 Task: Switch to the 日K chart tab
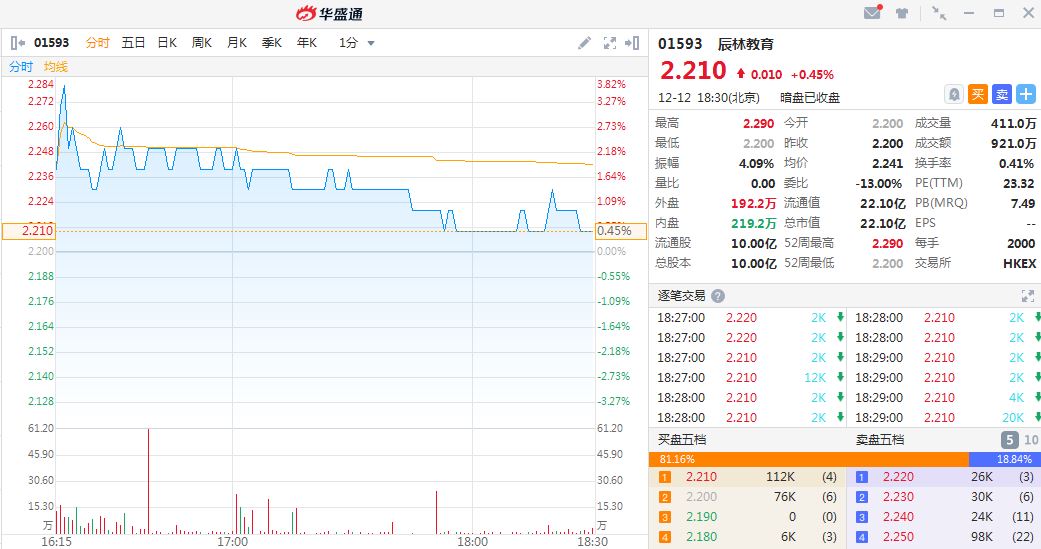(167, 43)
